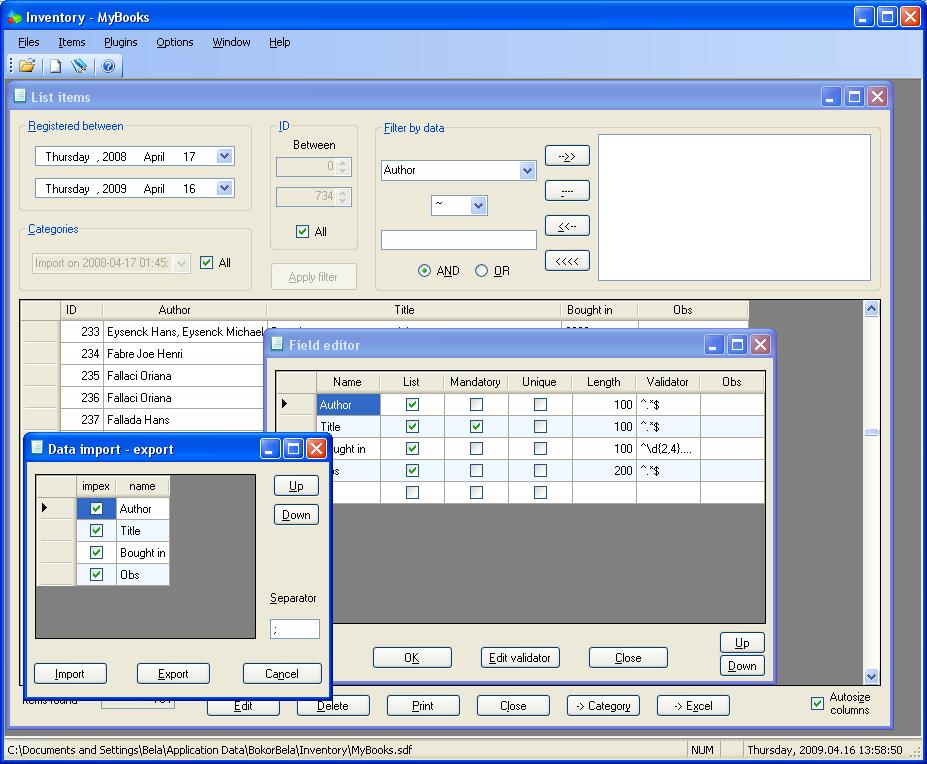The image size is (927, 764).
Task: Click Export in Data import dialog
Action: coord(173,674)
